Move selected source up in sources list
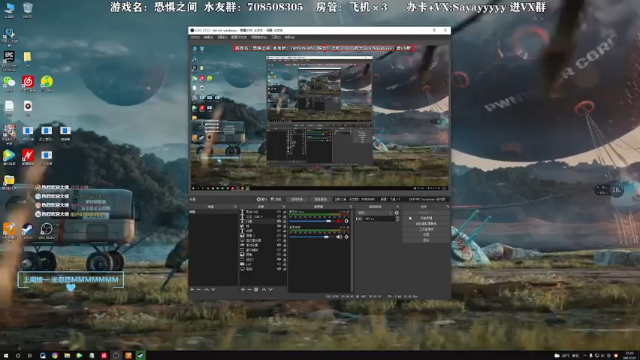This screenshot has height=360, width=640. [264, 289]
